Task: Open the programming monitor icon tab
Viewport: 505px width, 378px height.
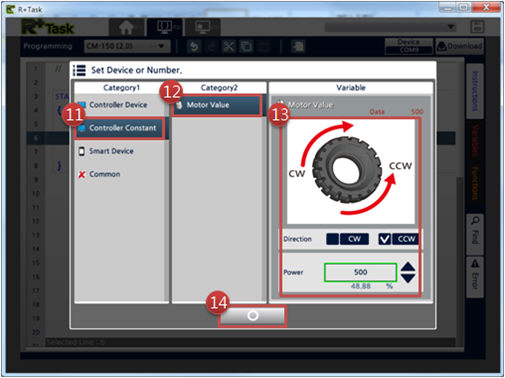Action: [165, 27]
